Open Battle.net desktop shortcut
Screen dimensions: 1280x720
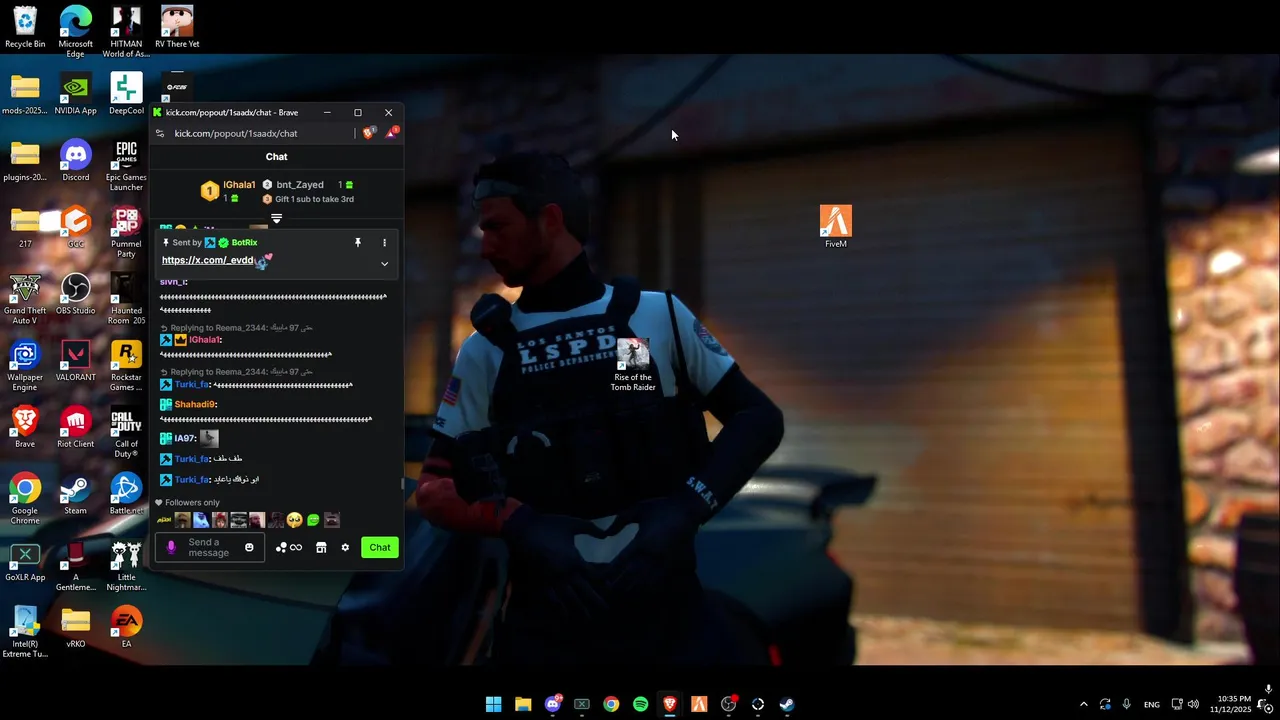click(126, 494)
